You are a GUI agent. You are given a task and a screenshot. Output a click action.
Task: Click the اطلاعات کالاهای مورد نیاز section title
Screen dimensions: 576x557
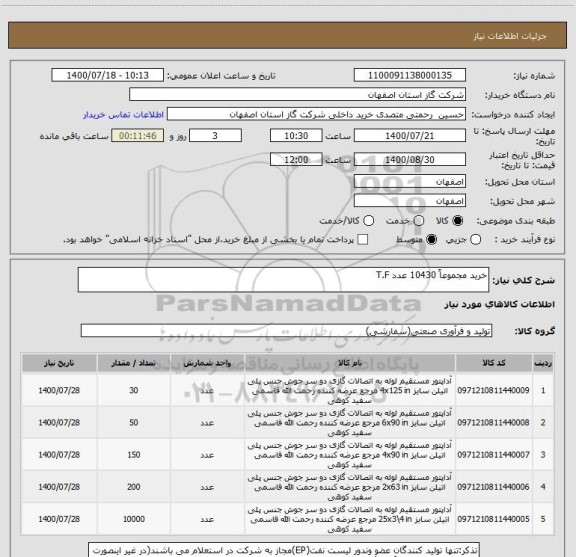click(500, 304)
